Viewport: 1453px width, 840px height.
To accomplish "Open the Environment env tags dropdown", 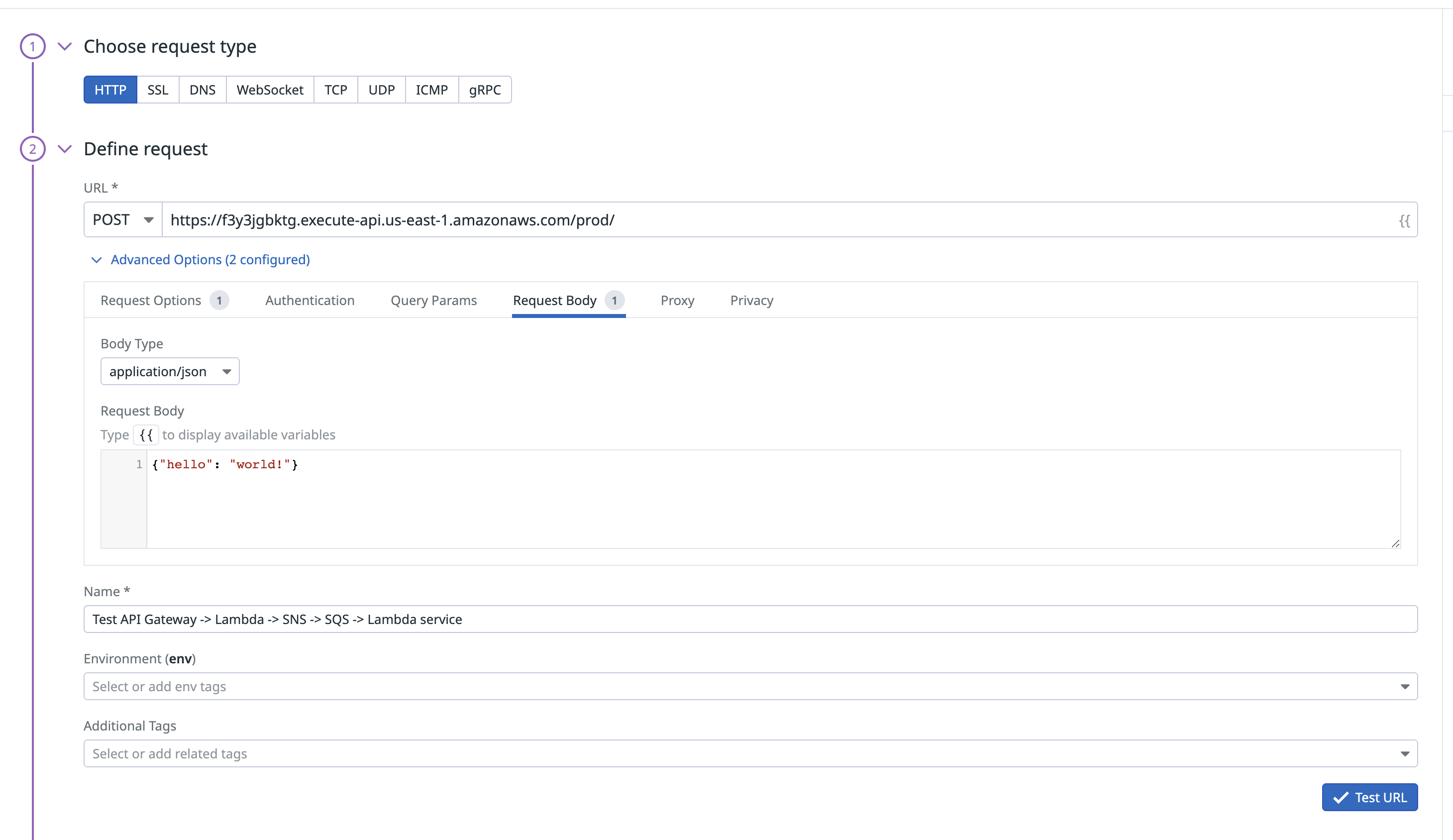I will point(751,686).
